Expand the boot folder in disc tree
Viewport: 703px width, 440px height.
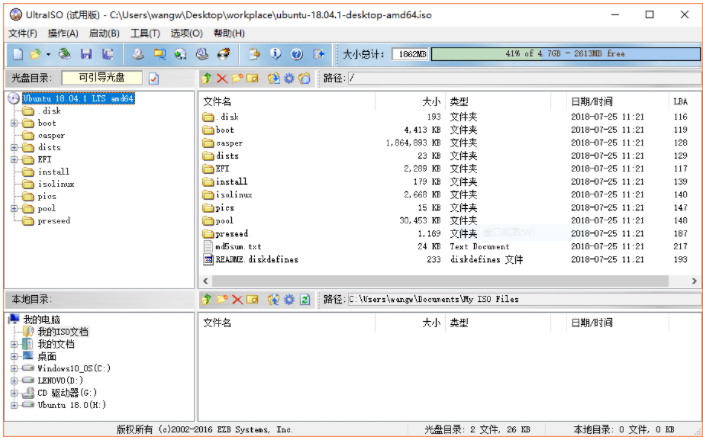click(14, 123)
